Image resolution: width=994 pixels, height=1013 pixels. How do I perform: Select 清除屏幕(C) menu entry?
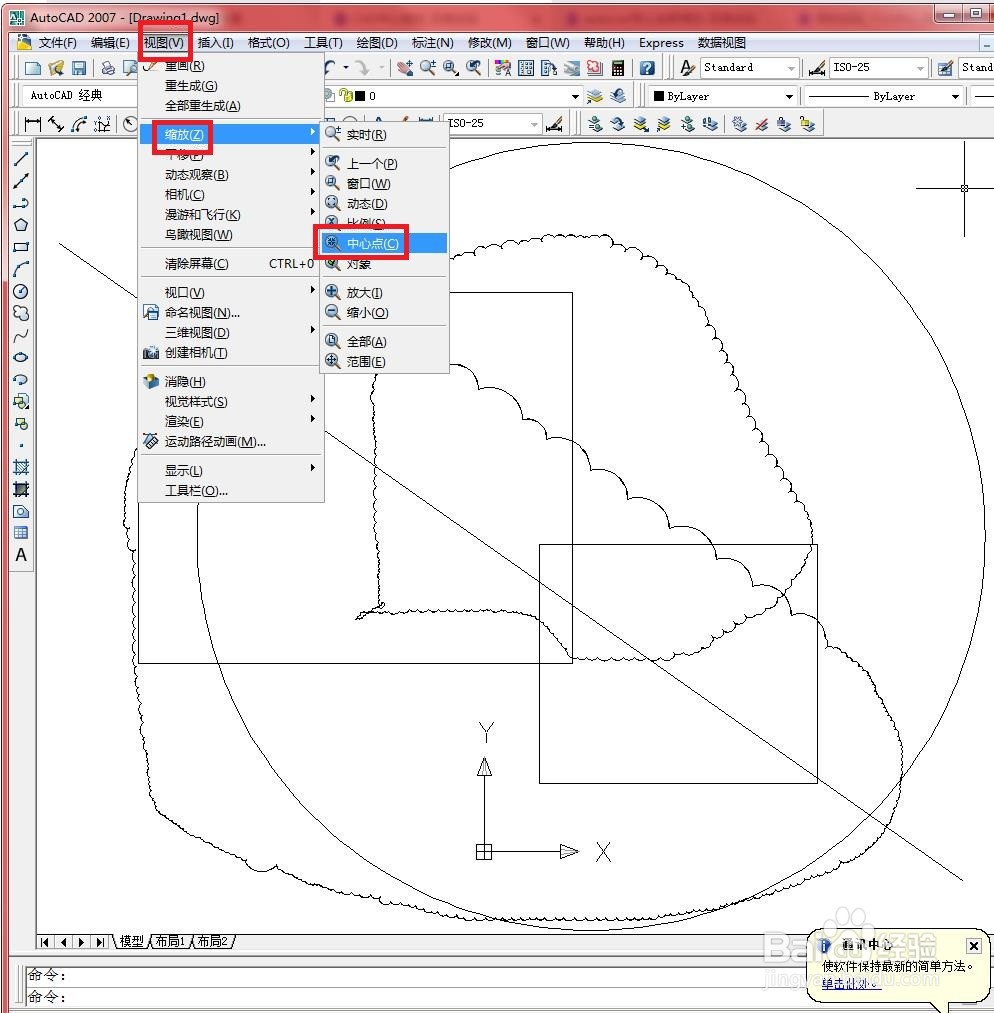[x=231, y=264]
